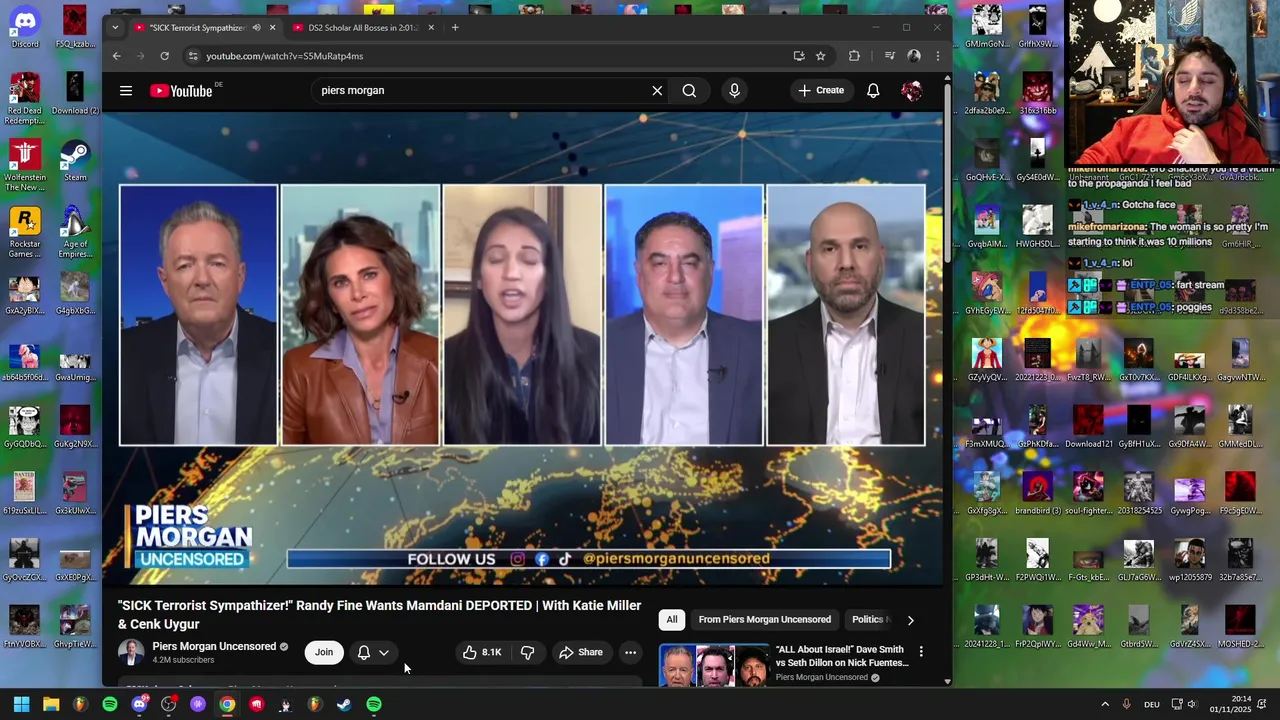Viewport: 1280px width, 720px height.
Task: Switch to Discord in the taskbar
Action: click(x=139, y=704)
